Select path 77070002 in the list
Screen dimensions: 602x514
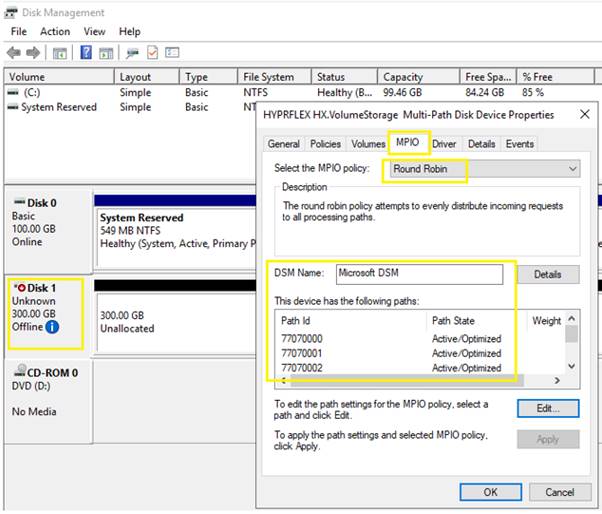421,368
